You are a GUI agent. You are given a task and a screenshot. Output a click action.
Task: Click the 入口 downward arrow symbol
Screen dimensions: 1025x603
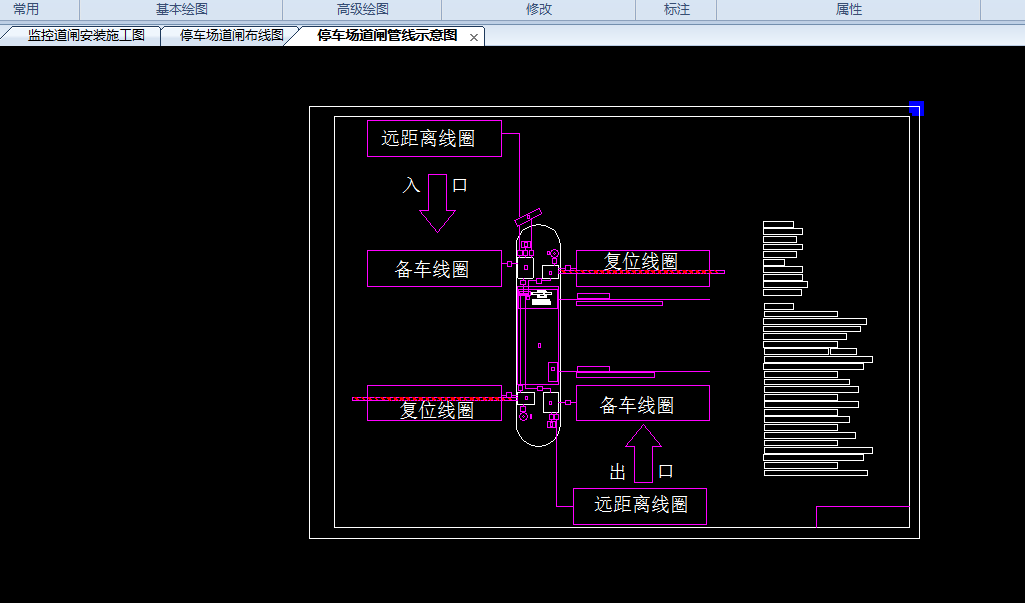[x=437, y=203]
